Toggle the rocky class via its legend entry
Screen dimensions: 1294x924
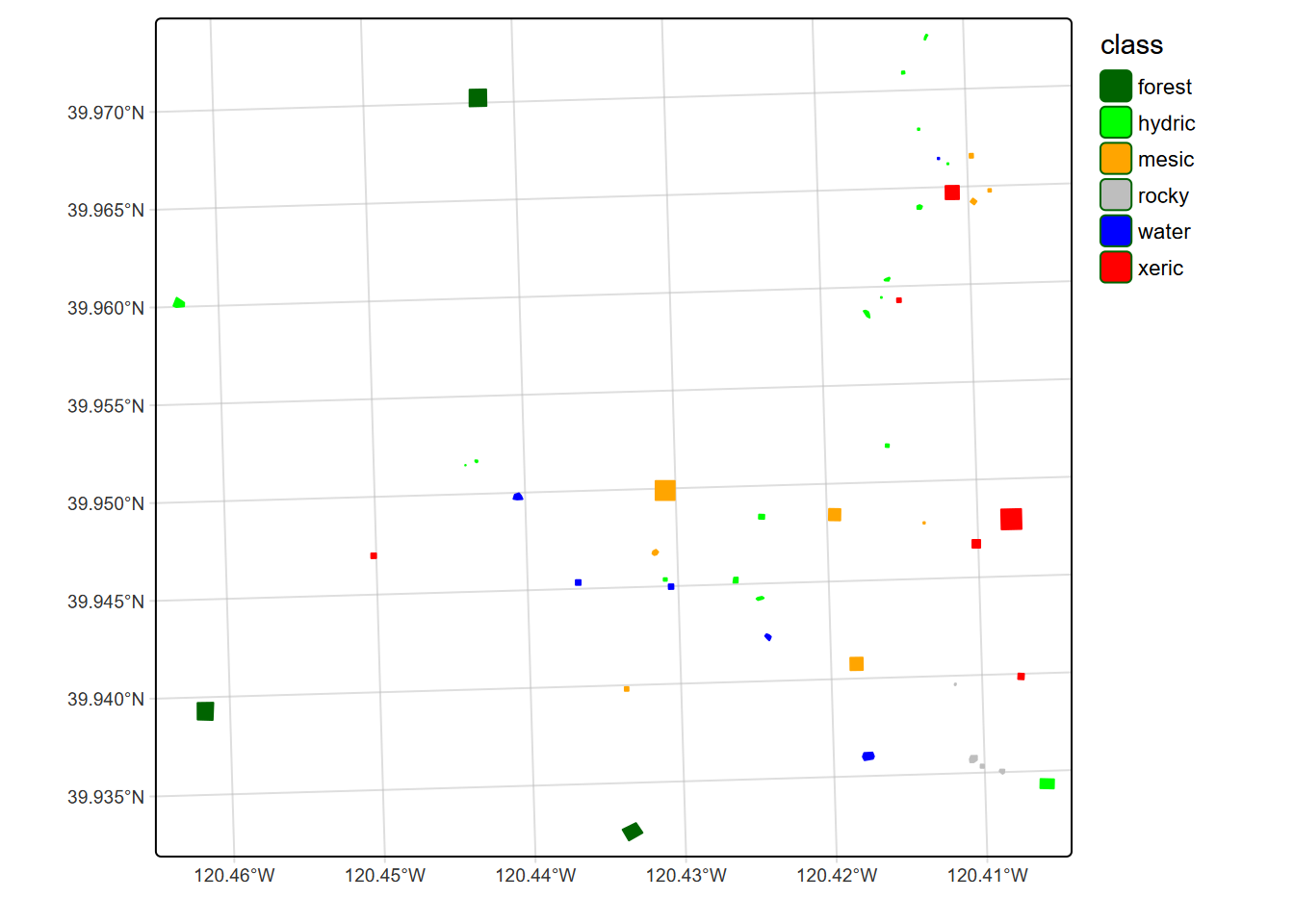1114,195
